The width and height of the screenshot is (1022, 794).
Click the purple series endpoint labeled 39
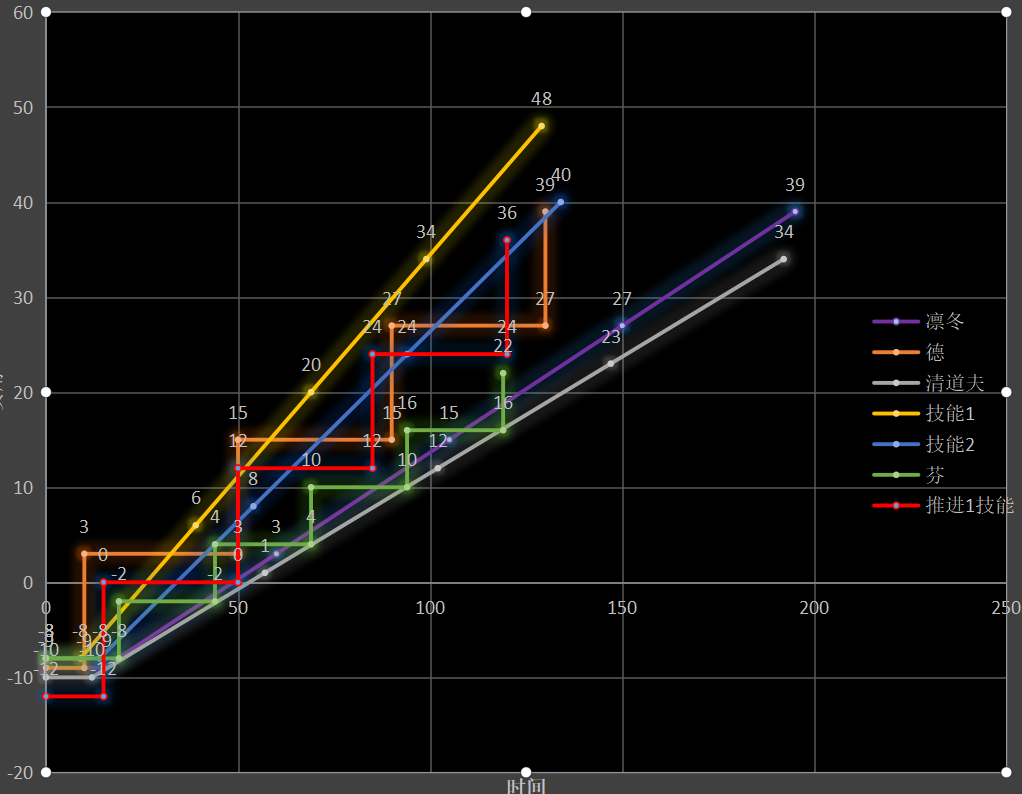795,211
